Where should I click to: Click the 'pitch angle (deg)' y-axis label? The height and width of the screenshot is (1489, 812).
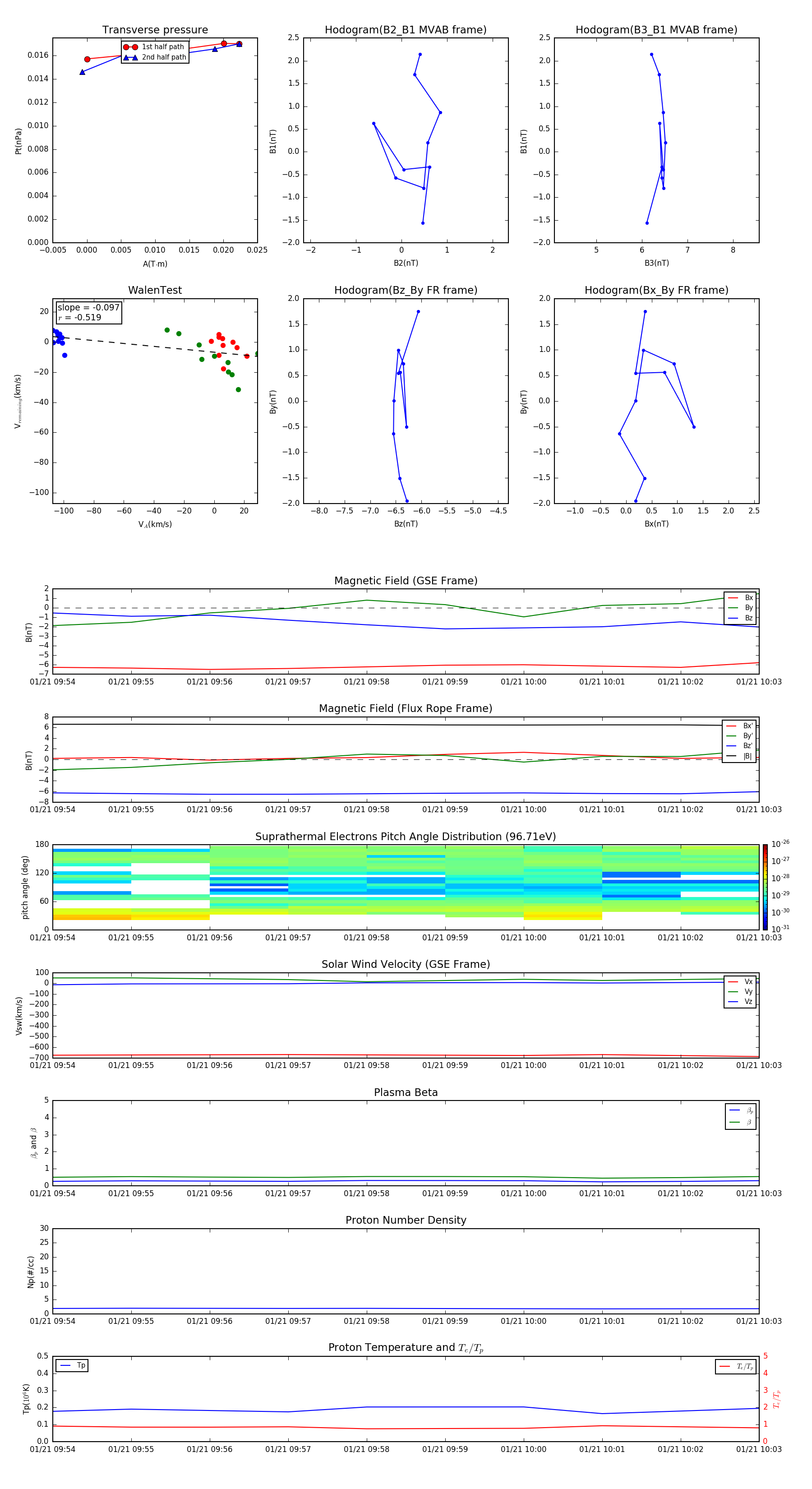25,887
